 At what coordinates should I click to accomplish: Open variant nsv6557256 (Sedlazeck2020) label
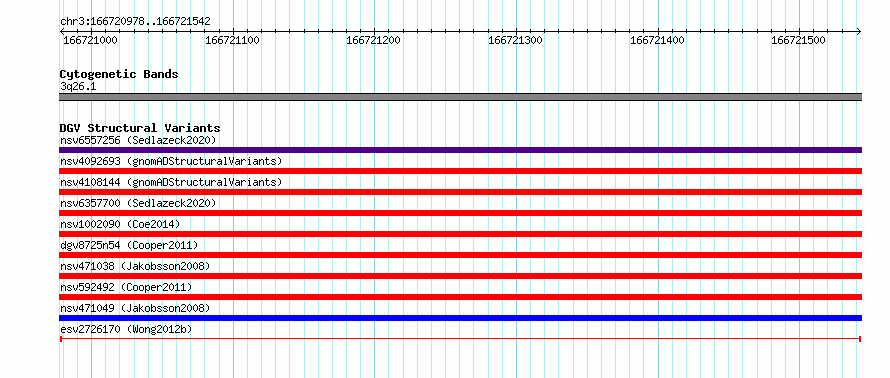coord(138,140)
